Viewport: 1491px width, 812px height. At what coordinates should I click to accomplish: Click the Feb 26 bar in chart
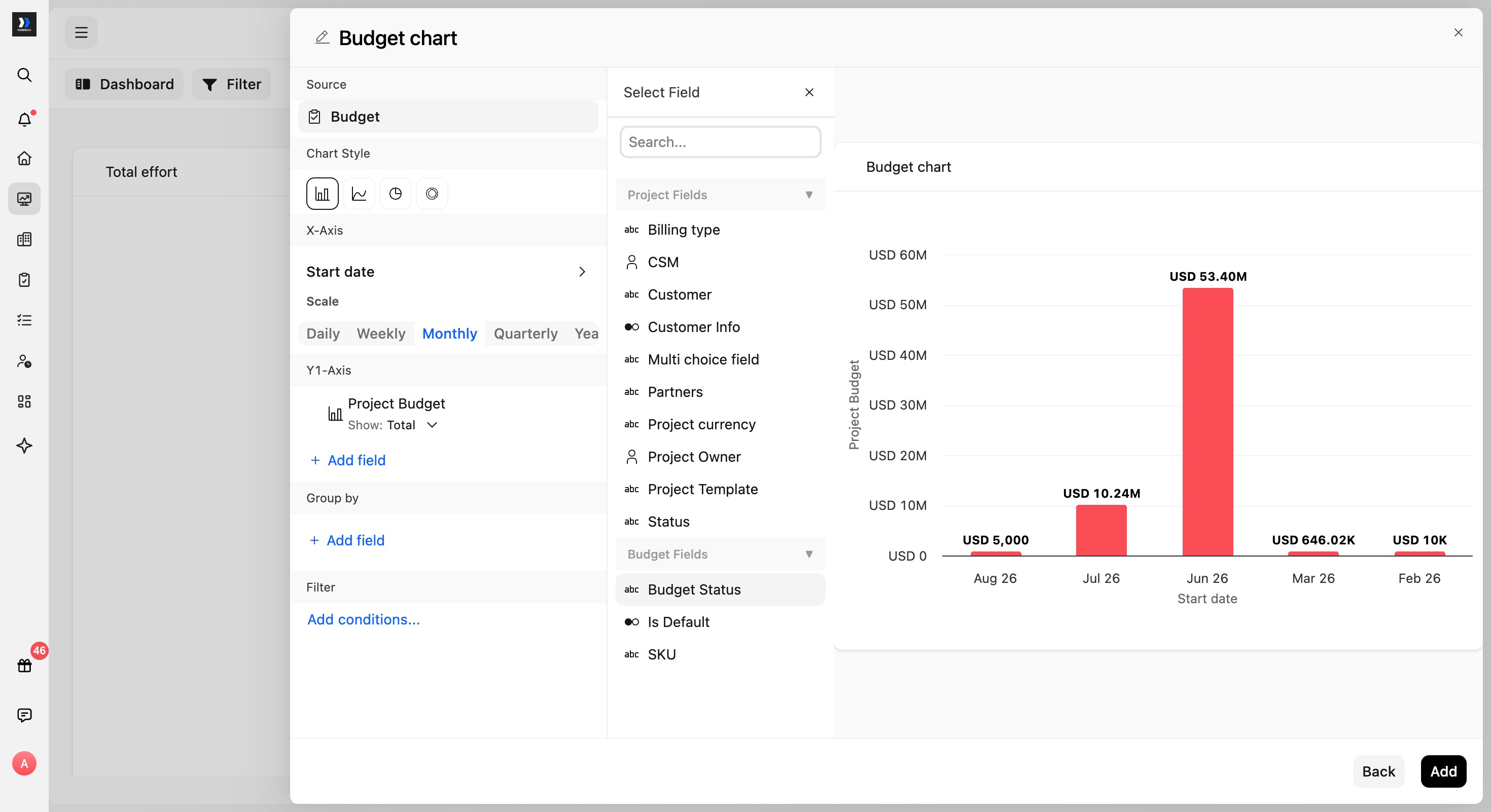(x=1419, y=553)
